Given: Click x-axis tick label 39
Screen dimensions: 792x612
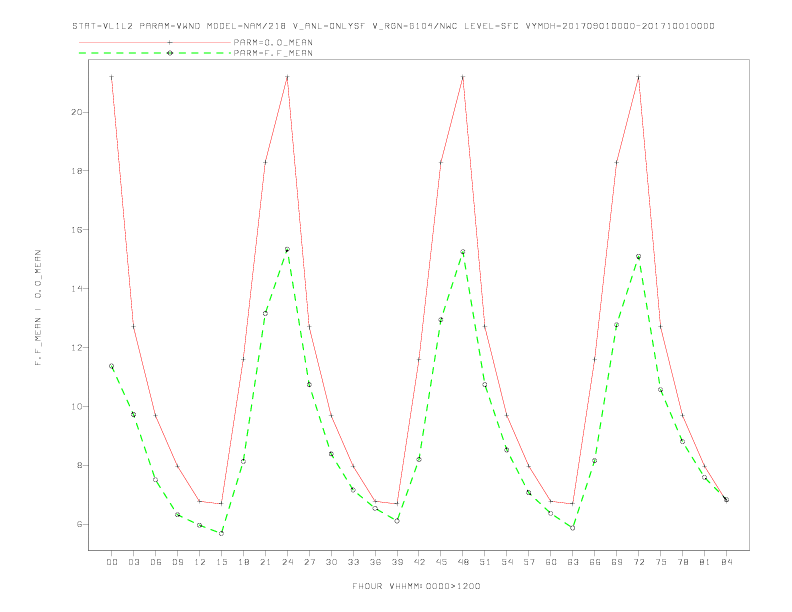Looking at the screenshot, I should point(397,562).
